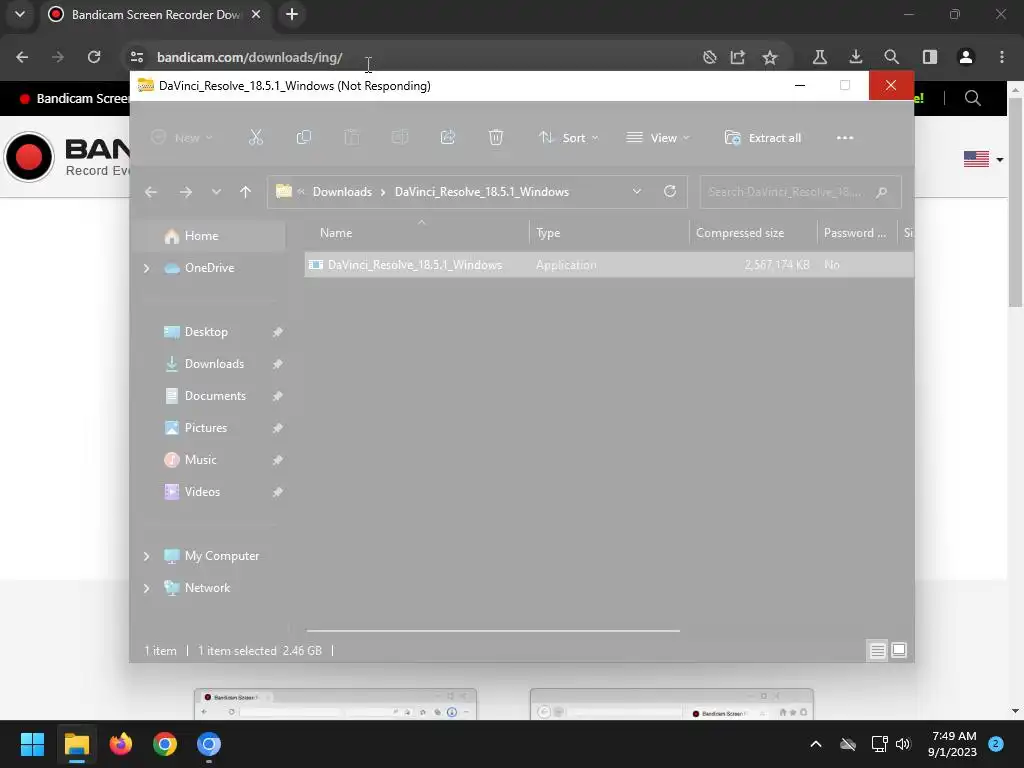Click Downloads in the address breadcrumb
Screen dimensions: 1024x768
[x=342, y=192]
